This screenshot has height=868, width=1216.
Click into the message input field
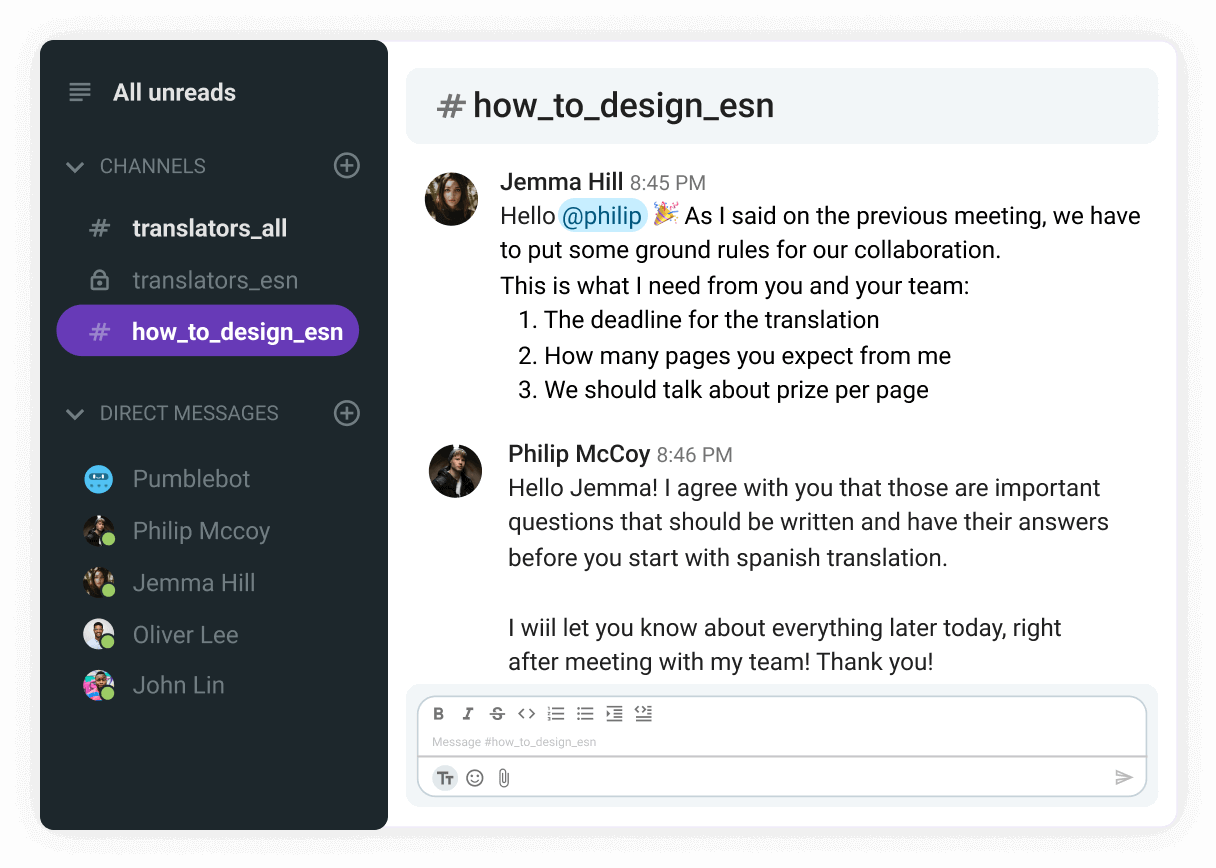780,742
